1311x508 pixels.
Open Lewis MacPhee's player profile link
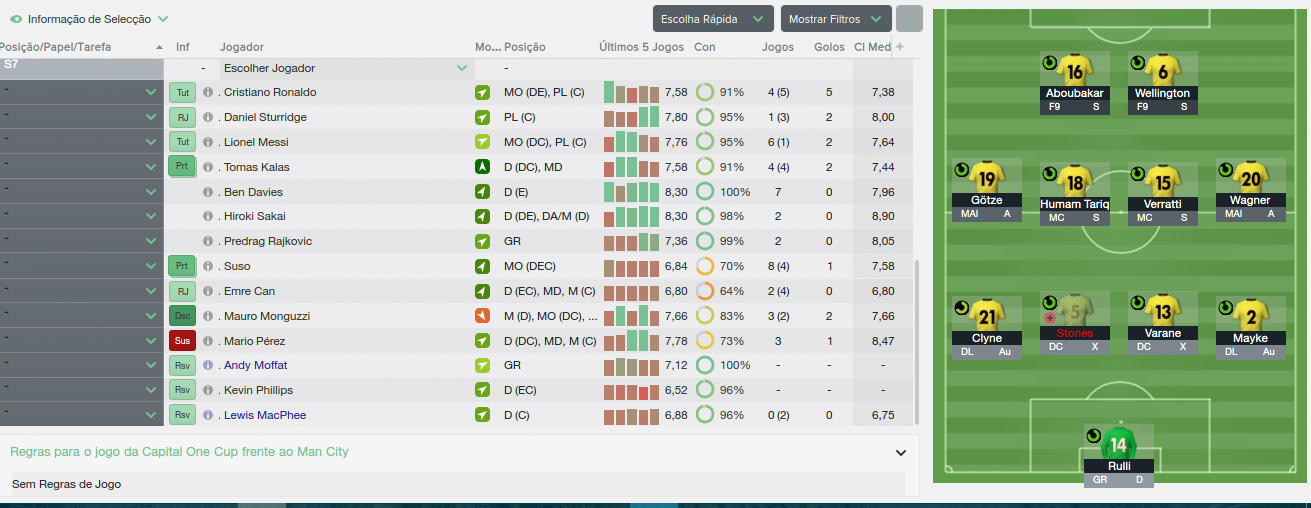point(265,415)
